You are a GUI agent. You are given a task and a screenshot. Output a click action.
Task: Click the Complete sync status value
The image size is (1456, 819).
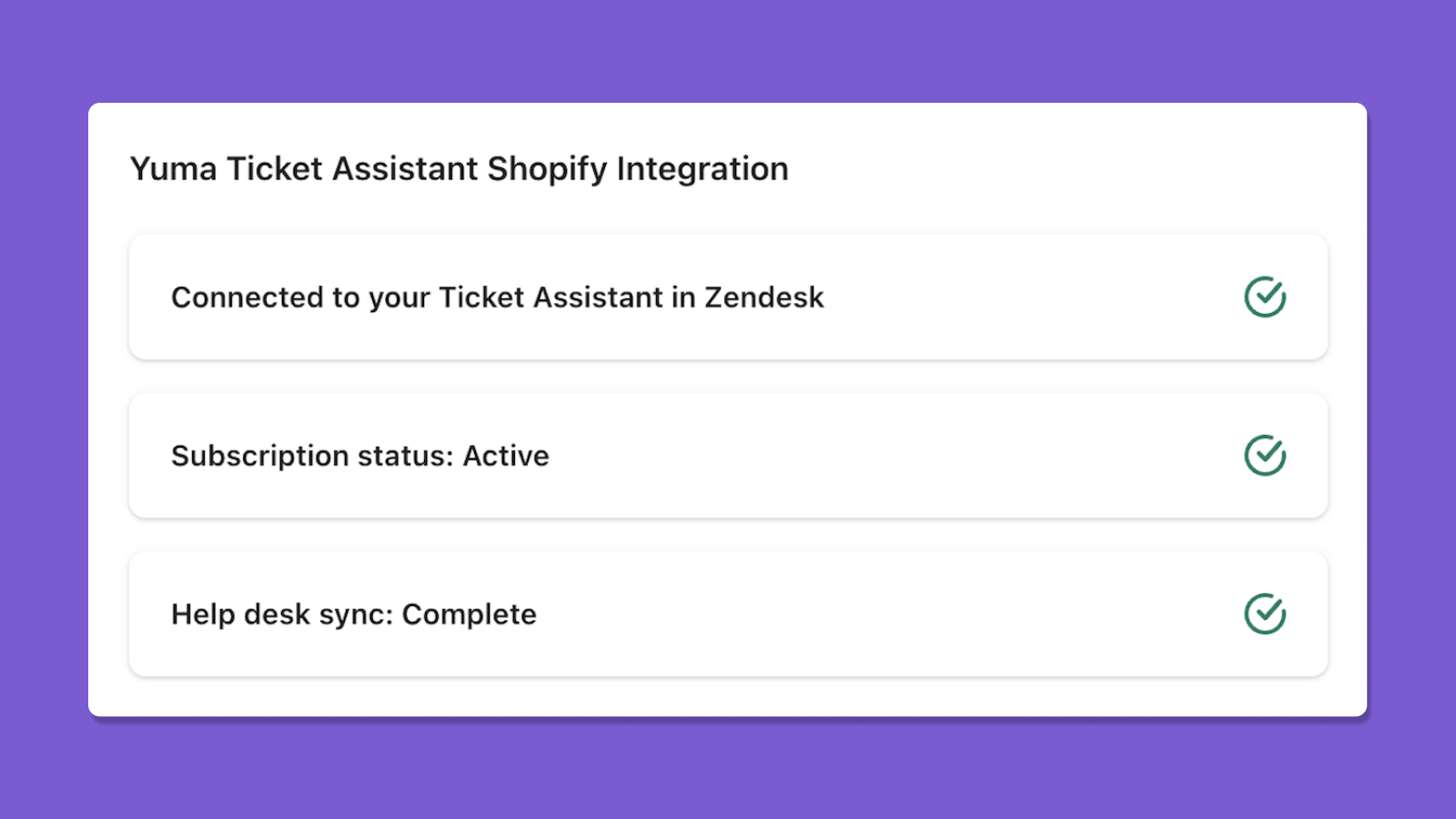(470, 614)
